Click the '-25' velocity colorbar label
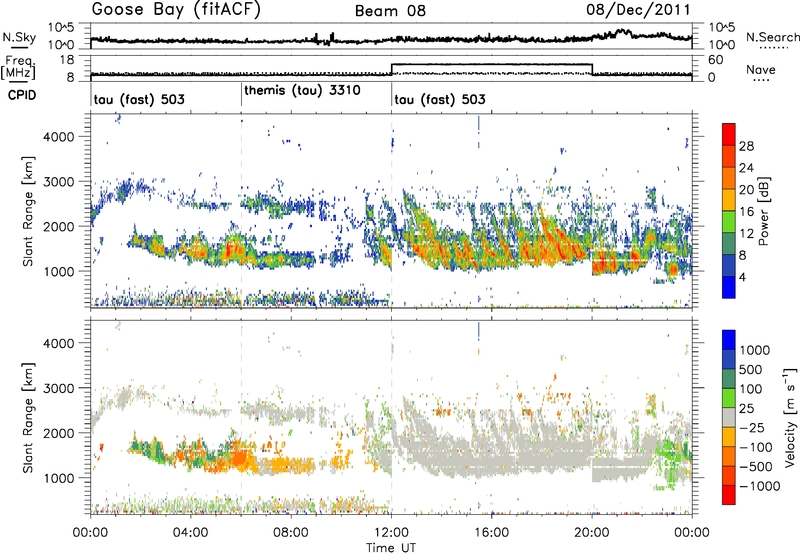The height and width of the screenshot is (554, 800). [x=754, y=427]
